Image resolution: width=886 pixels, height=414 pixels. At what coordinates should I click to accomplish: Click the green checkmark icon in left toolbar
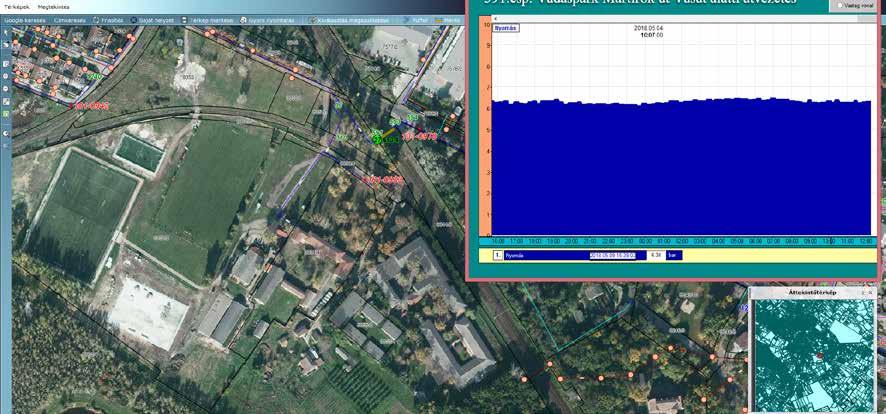[x=6, y=114]
